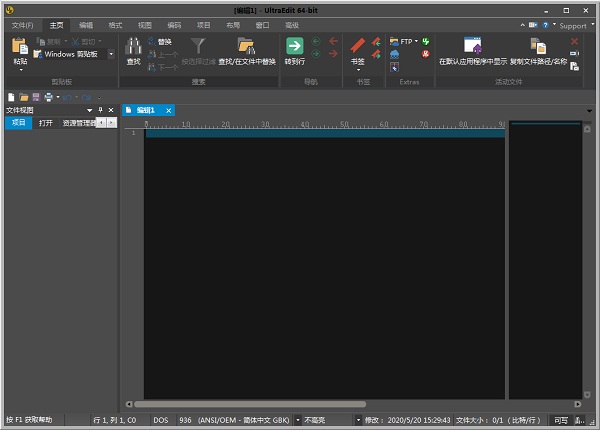Switch to the View (视图) ribbon tab
600x430 pixels.
(x=146, y=24)
